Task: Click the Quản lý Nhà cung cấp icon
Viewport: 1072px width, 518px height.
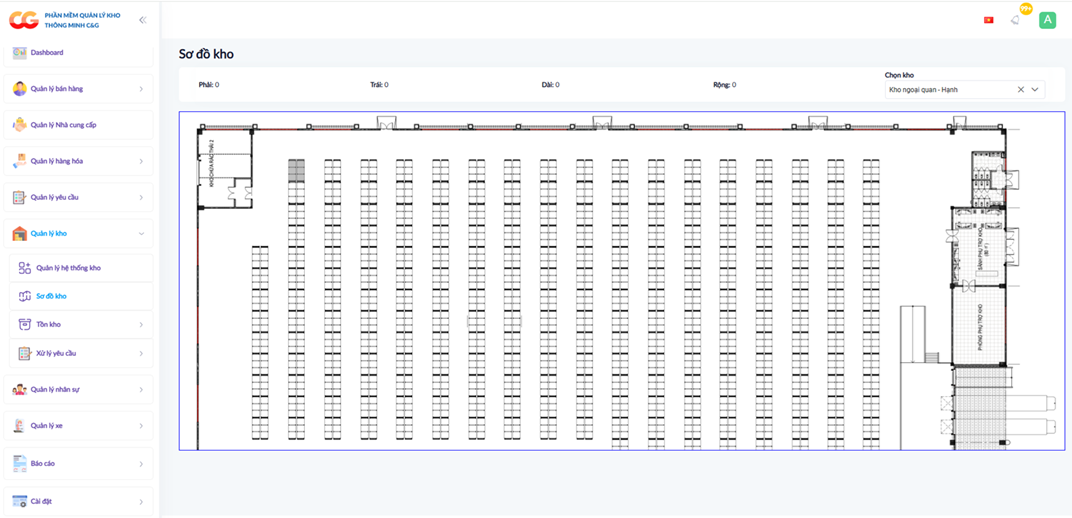Action: 19,125
